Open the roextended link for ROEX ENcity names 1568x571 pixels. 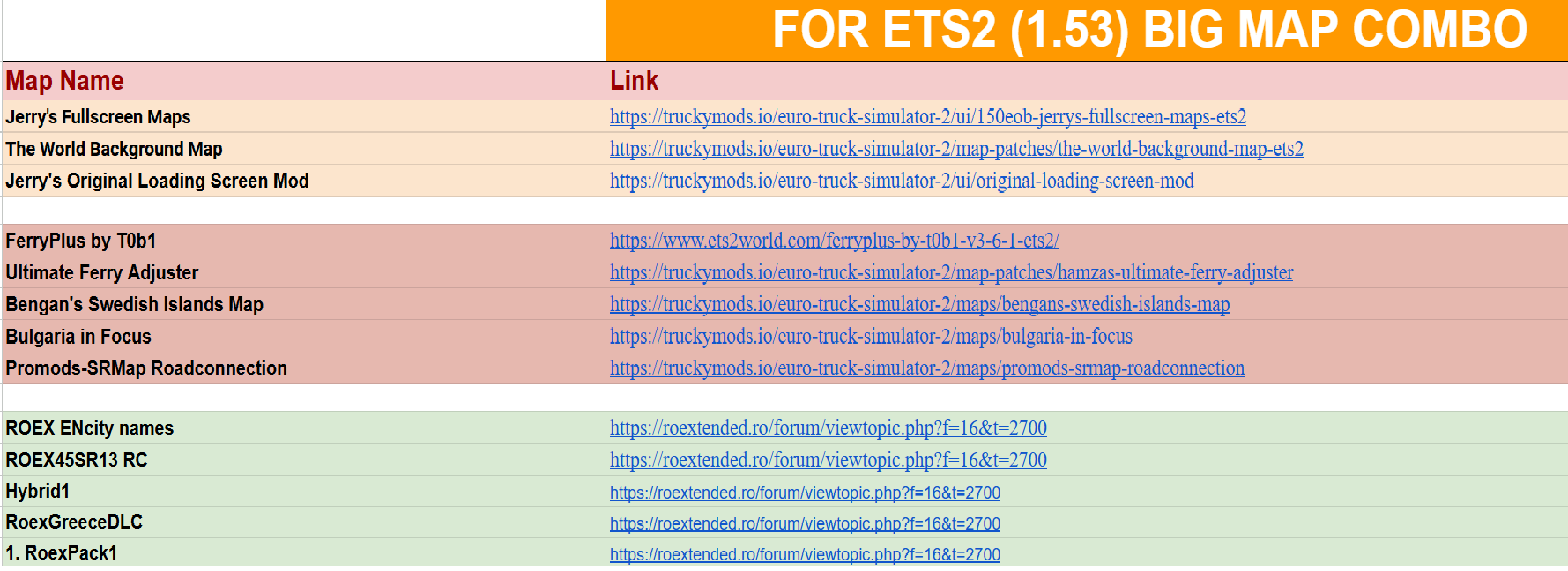828,428
